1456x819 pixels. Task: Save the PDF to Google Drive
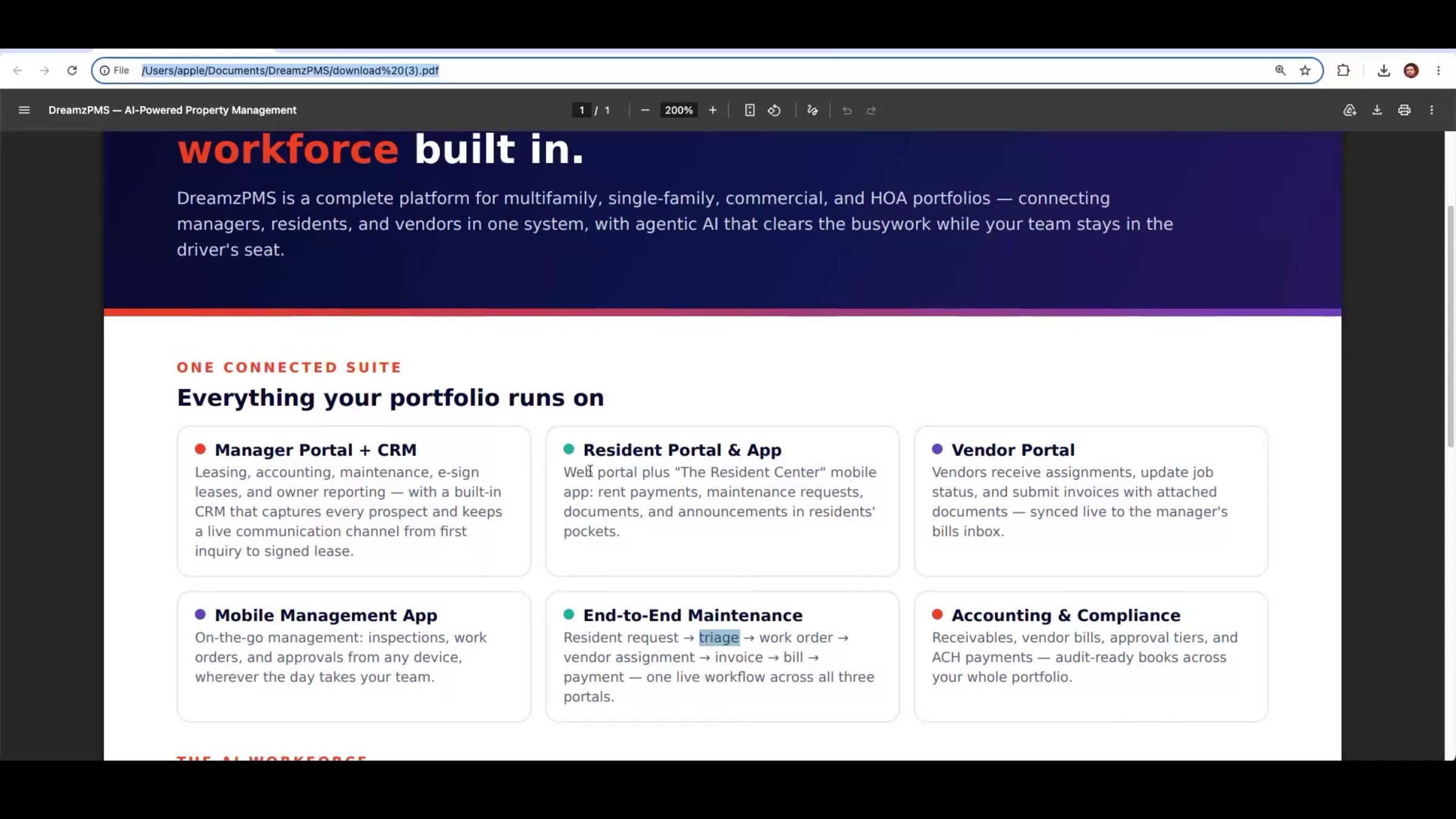tap(1350, 110)
